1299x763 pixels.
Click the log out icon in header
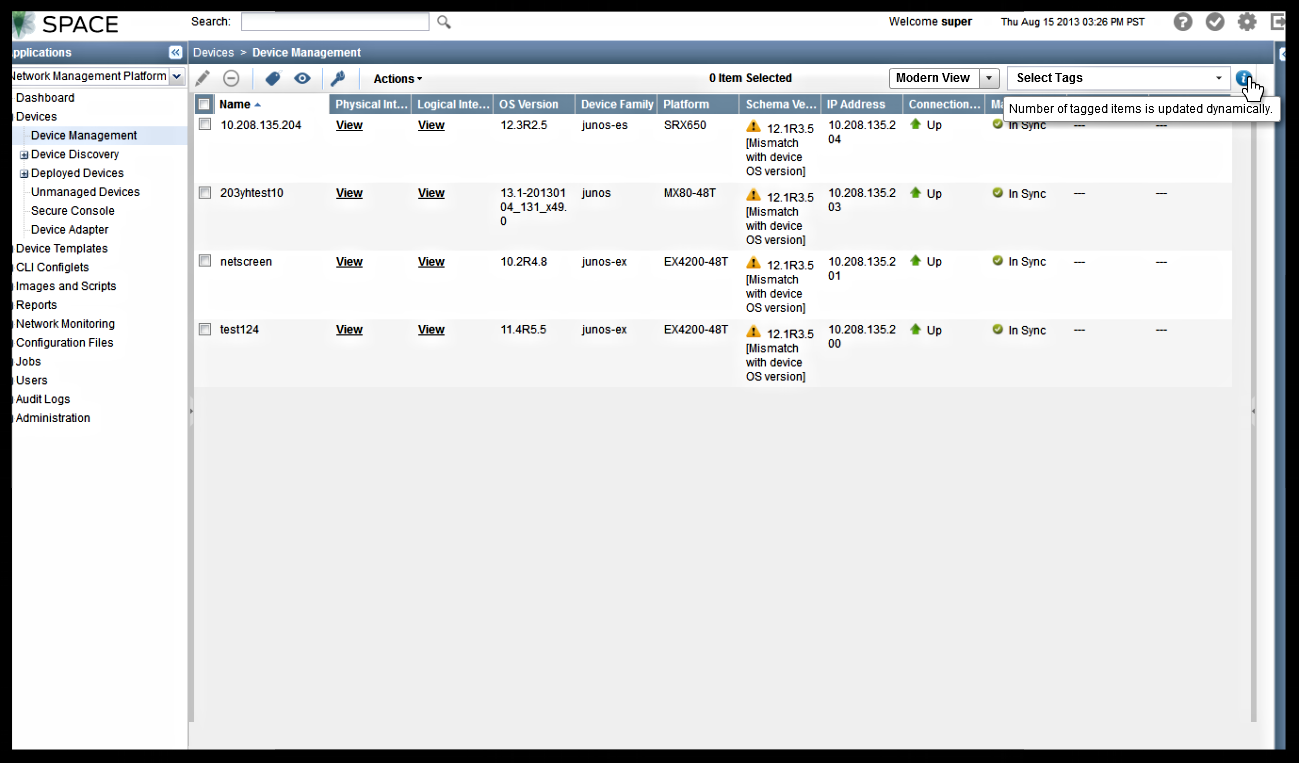pos(1278,21)
